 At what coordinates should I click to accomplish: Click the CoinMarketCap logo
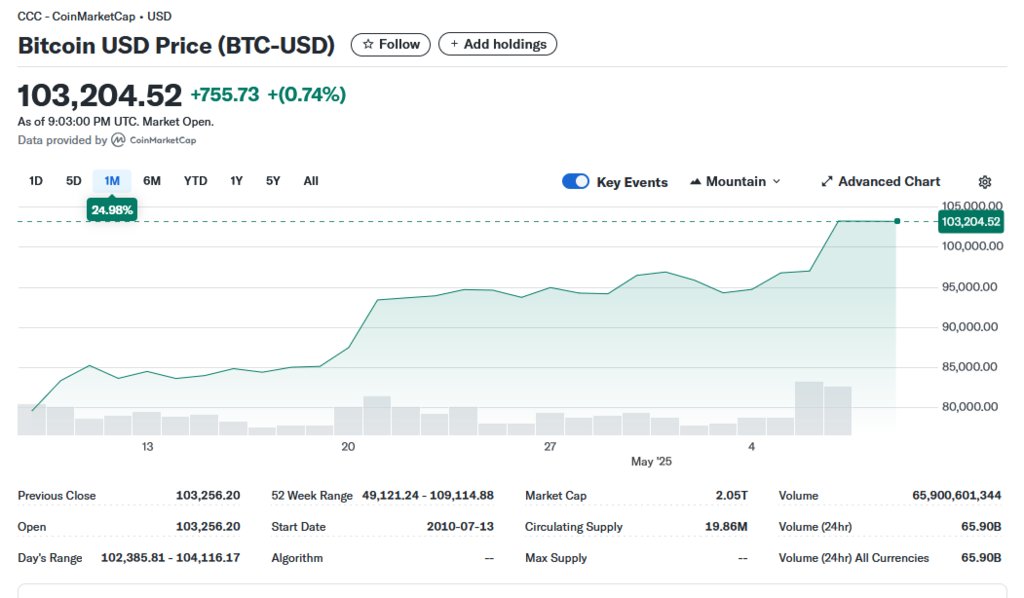154,140
